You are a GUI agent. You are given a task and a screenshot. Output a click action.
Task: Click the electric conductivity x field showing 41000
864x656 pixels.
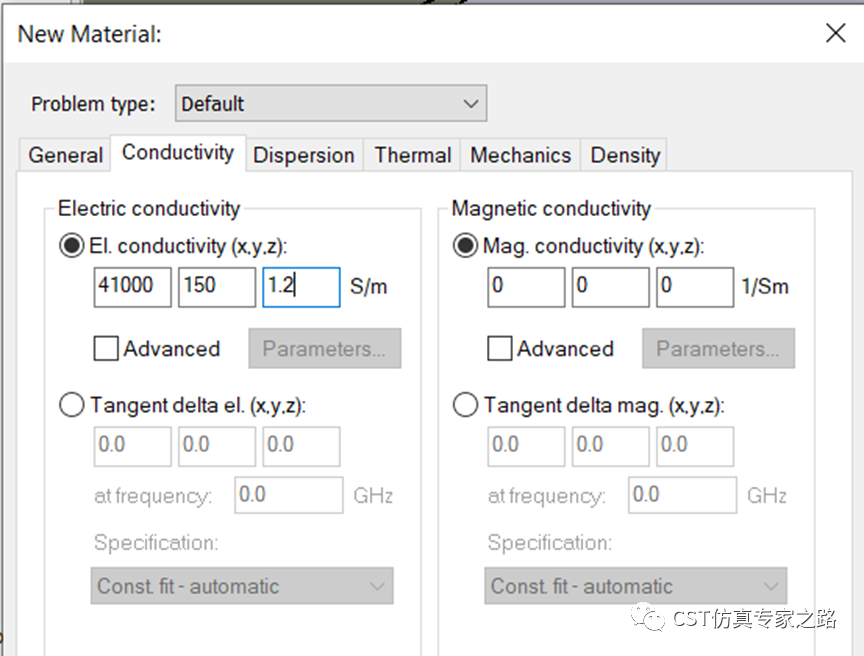[132, 287]
